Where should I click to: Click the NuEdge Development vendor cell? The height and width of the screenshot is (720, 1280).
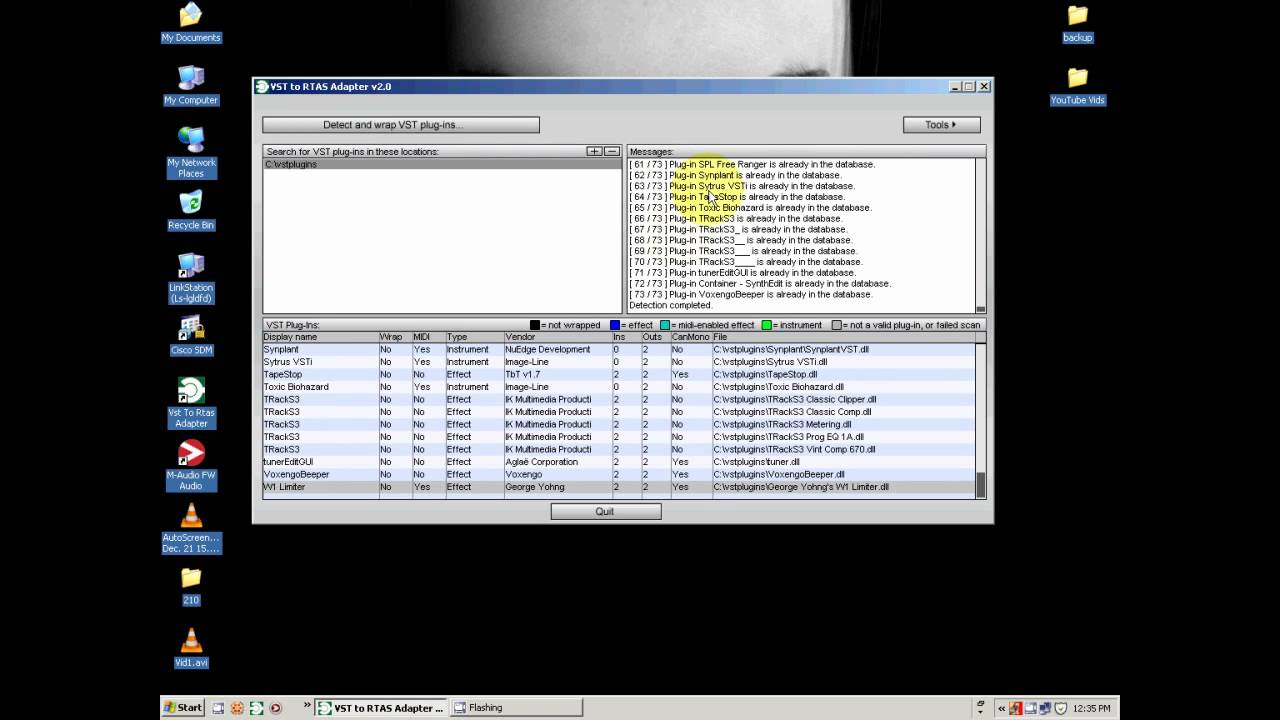point(548,350)
